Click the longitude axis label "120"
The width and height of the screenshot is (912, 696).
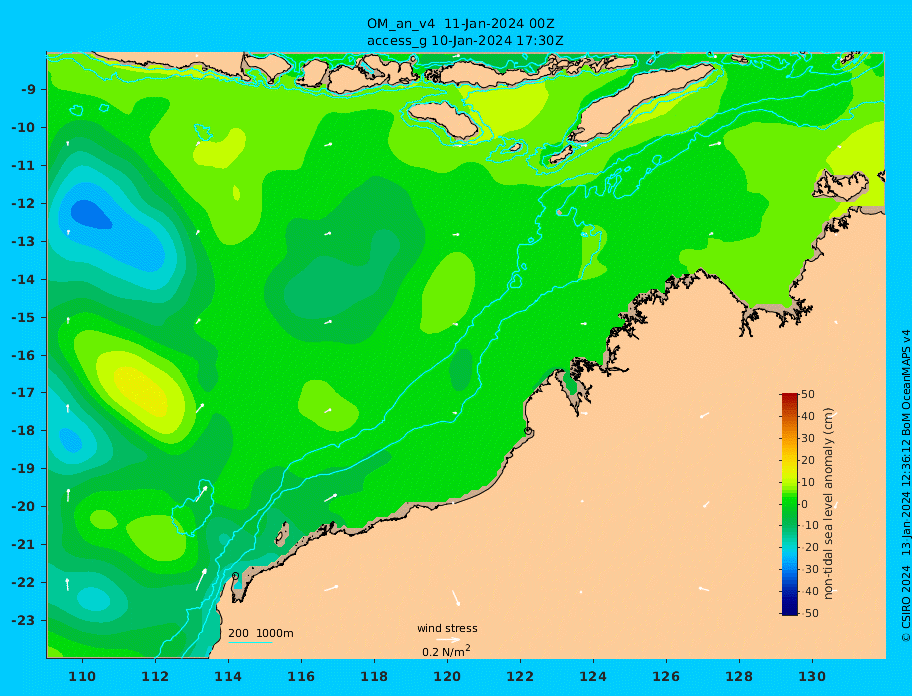447,676
